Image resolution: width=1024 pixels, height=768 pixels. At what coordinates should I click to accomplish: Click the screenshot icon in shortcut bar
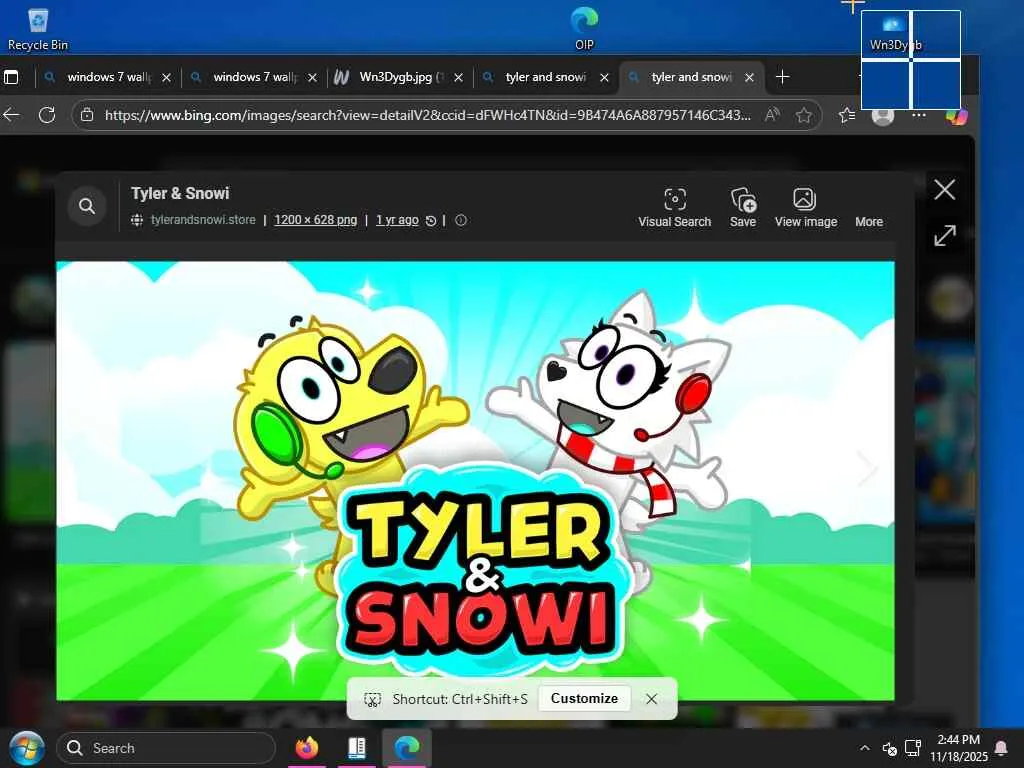[x=372, y=699]
